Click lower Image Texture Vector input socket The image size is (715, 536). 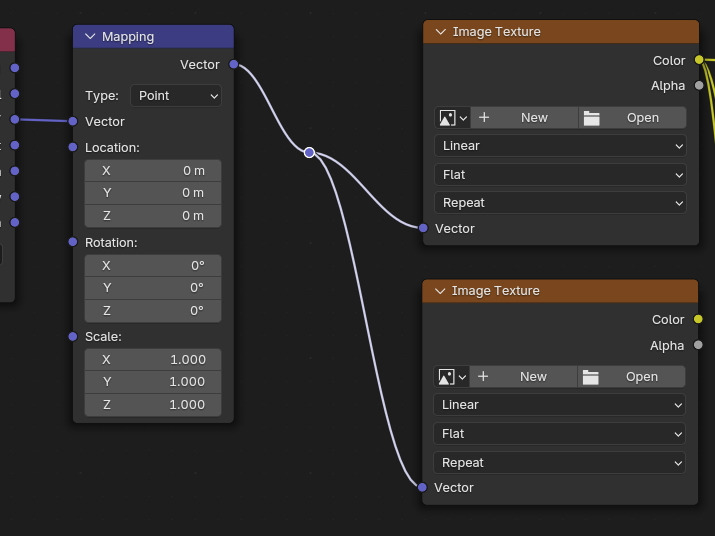(x=422, y=488)
